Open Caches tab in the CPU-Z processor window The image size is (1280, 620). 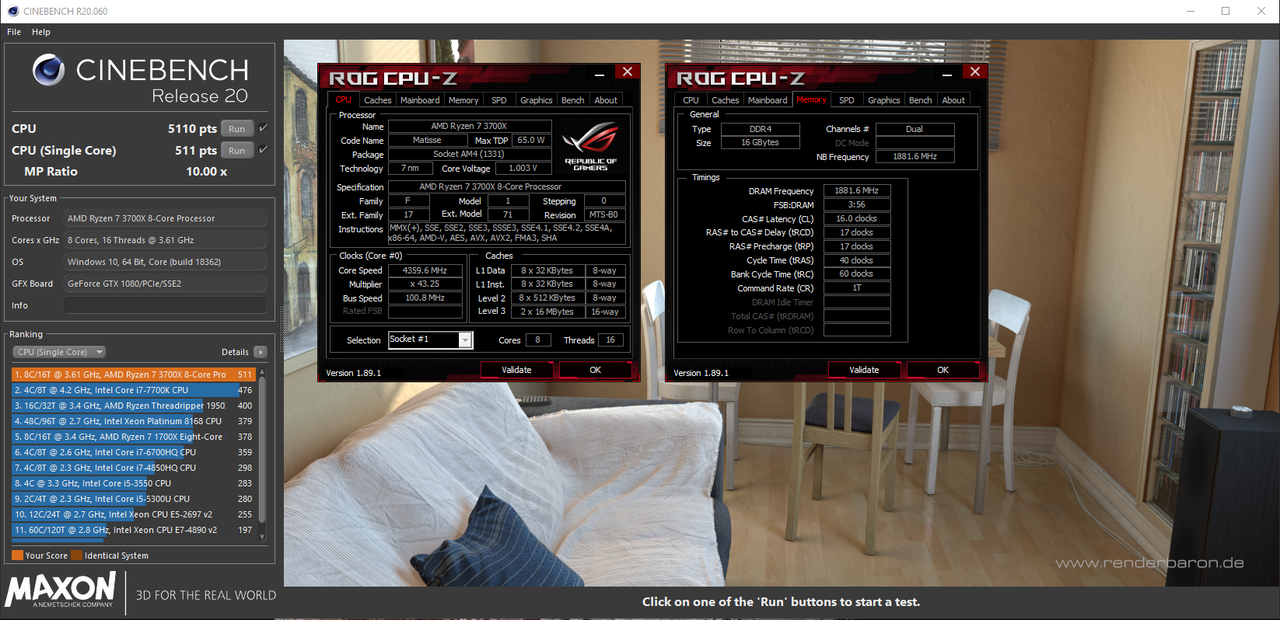point(378,100)
